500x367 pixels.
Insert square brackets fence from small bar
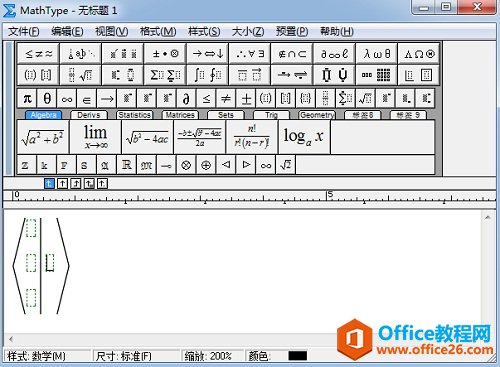coord(286,98)
